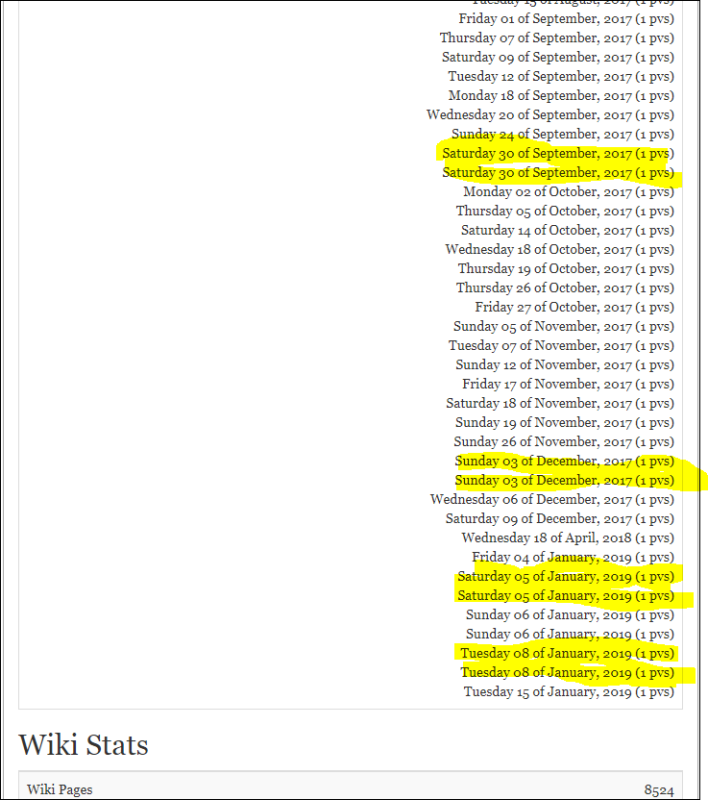Open Saturday 18 of November, 2017 entry
This screenshot has height=800, width=708.
click(560, 404)
